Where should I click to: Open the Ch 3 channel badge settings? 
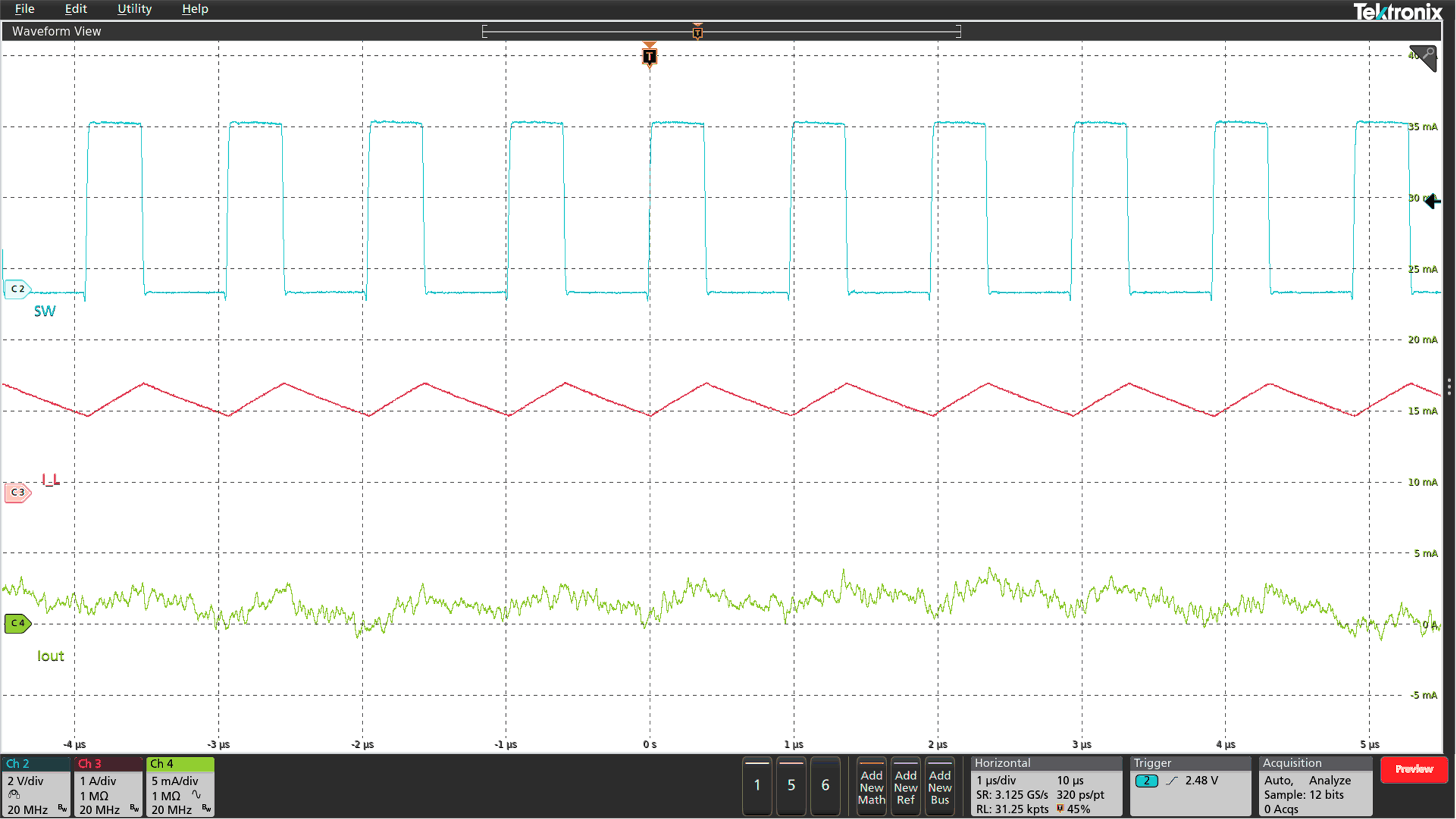pos(108,789)
